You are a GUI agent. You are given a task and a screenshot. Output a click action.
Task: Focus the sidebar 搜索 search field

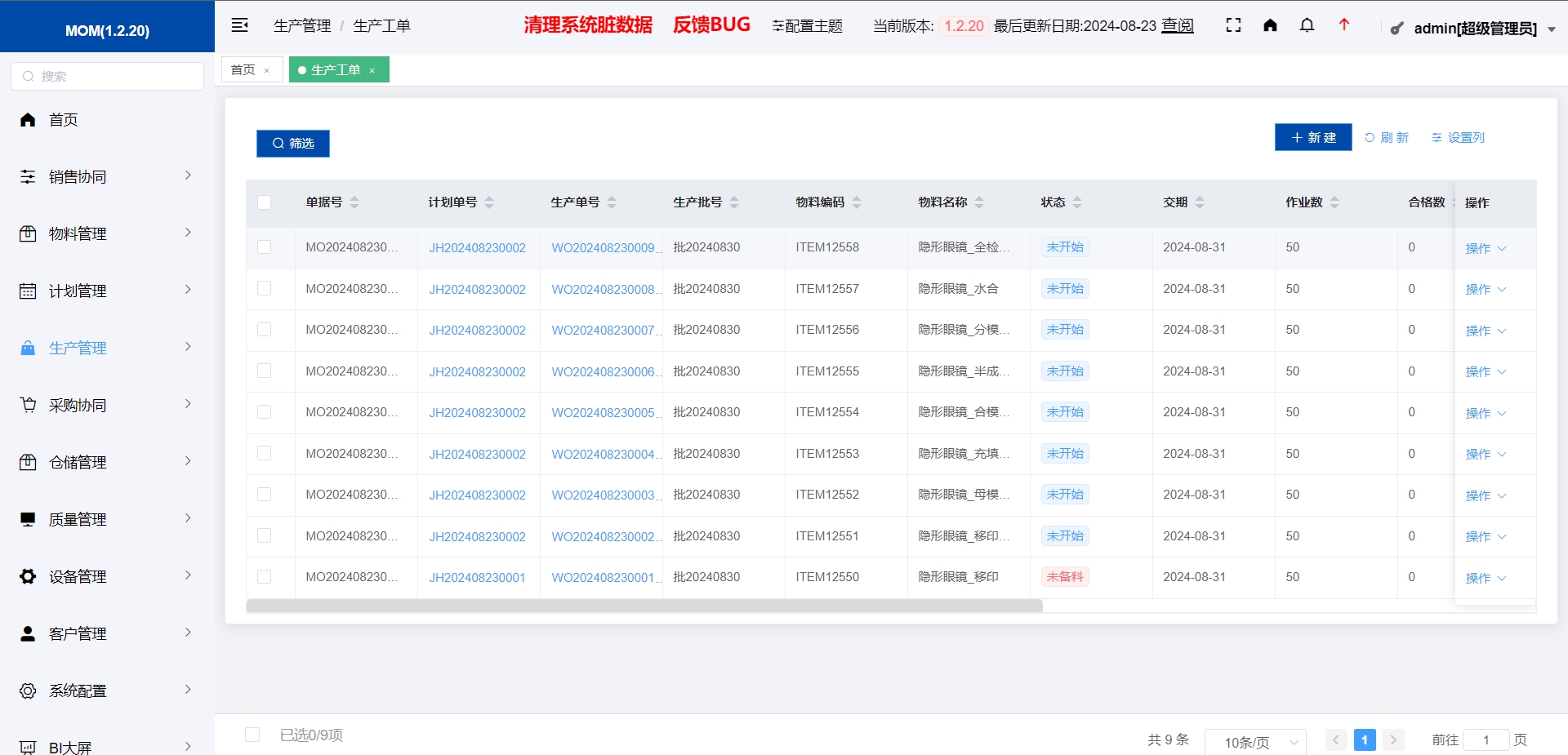(x=107, y=76)
